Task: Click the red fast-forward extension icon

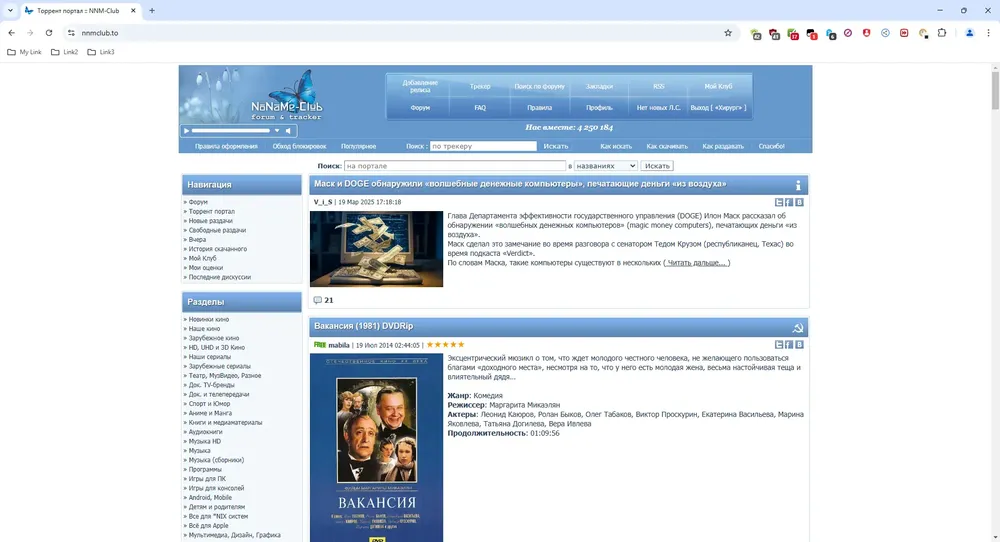Action: tap(904, 33)
